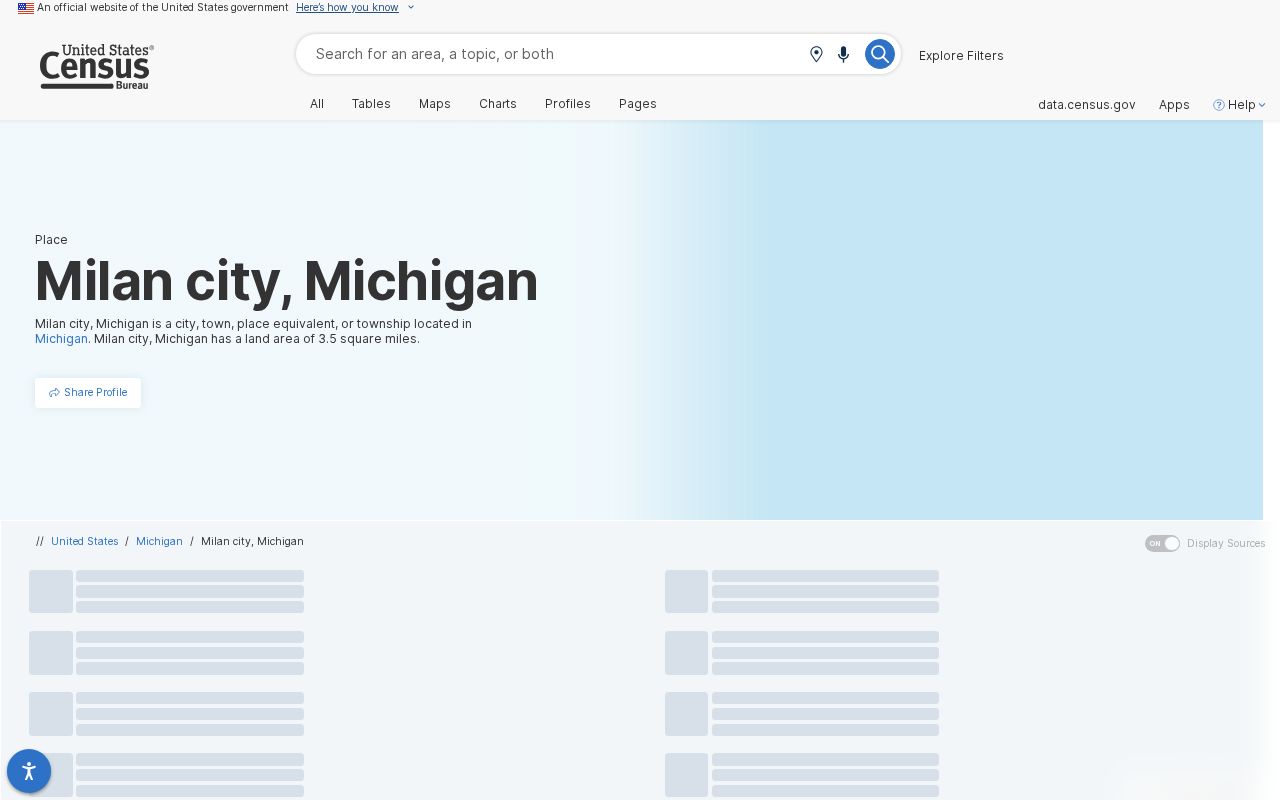Open the Pages tab

[x=638, y=104]
